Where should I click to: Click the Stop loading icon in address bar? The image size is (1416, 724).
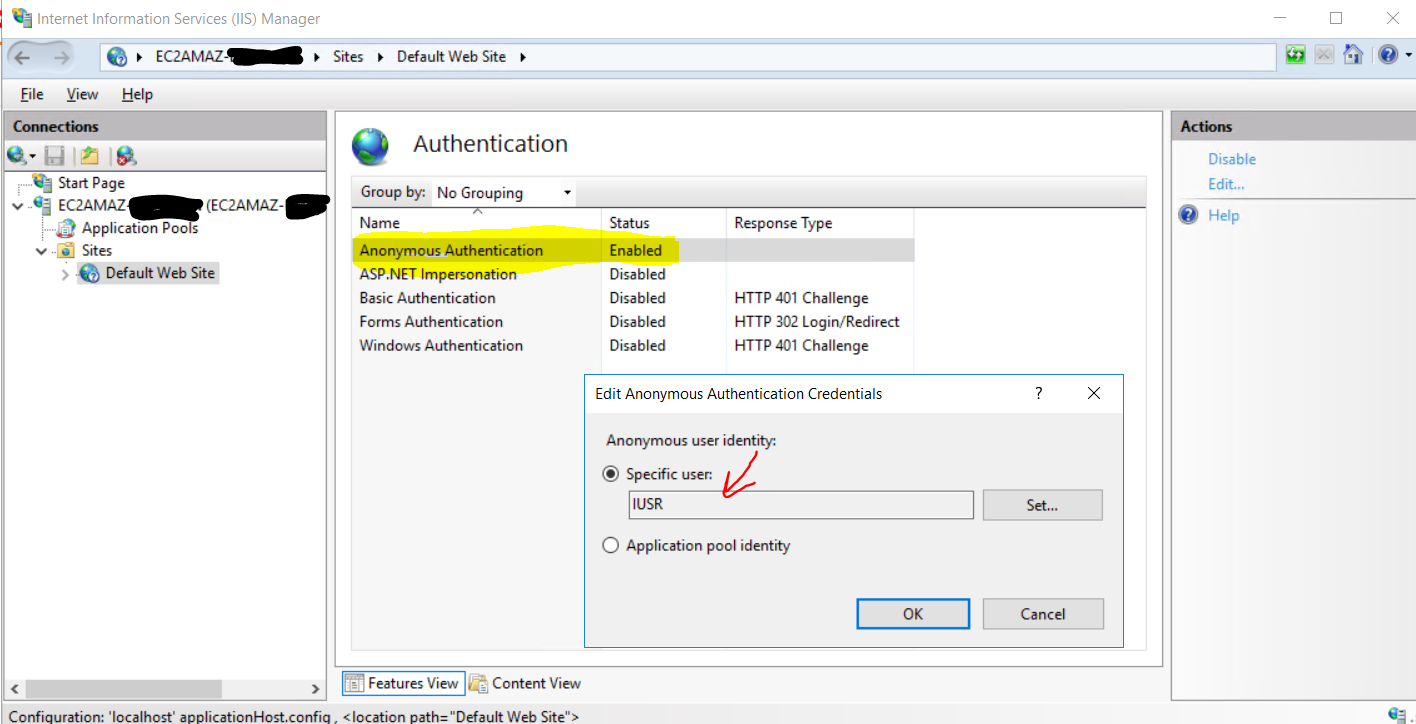[1324, 55]
